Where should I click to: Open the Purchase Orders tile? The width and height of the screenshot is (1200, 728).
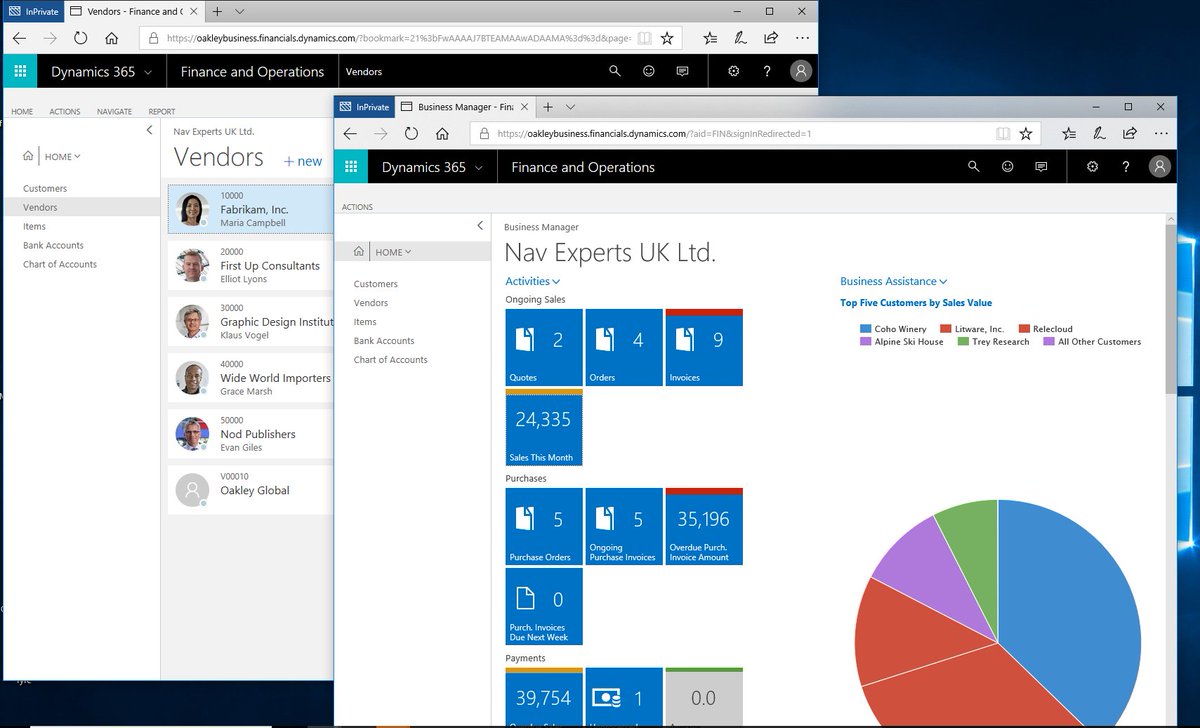click(x=544, y=527)
